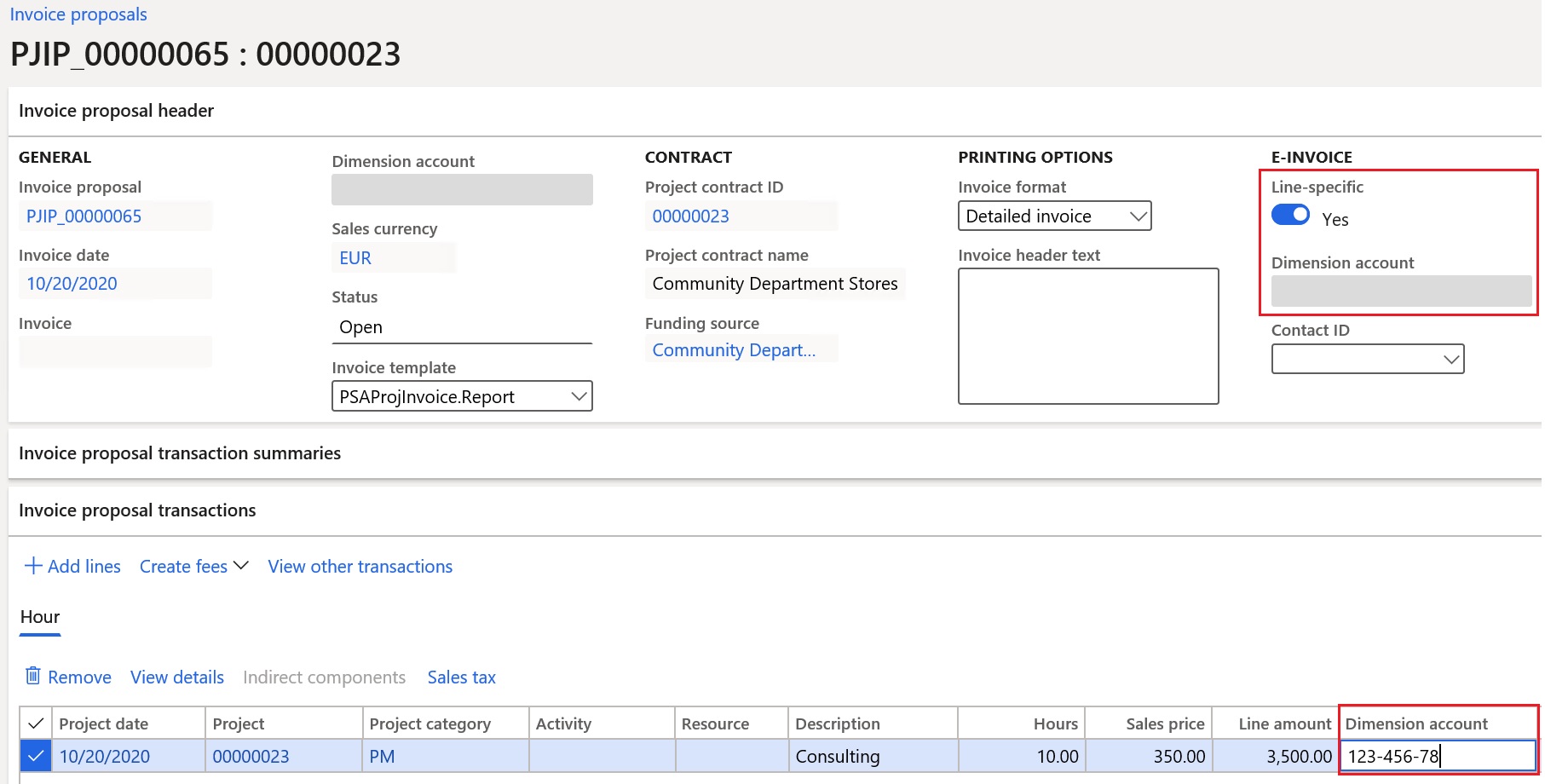This screenshot has height=784, width=1545.
Task: Click the Dimension account column header
Action: (x=1438, y=723)
